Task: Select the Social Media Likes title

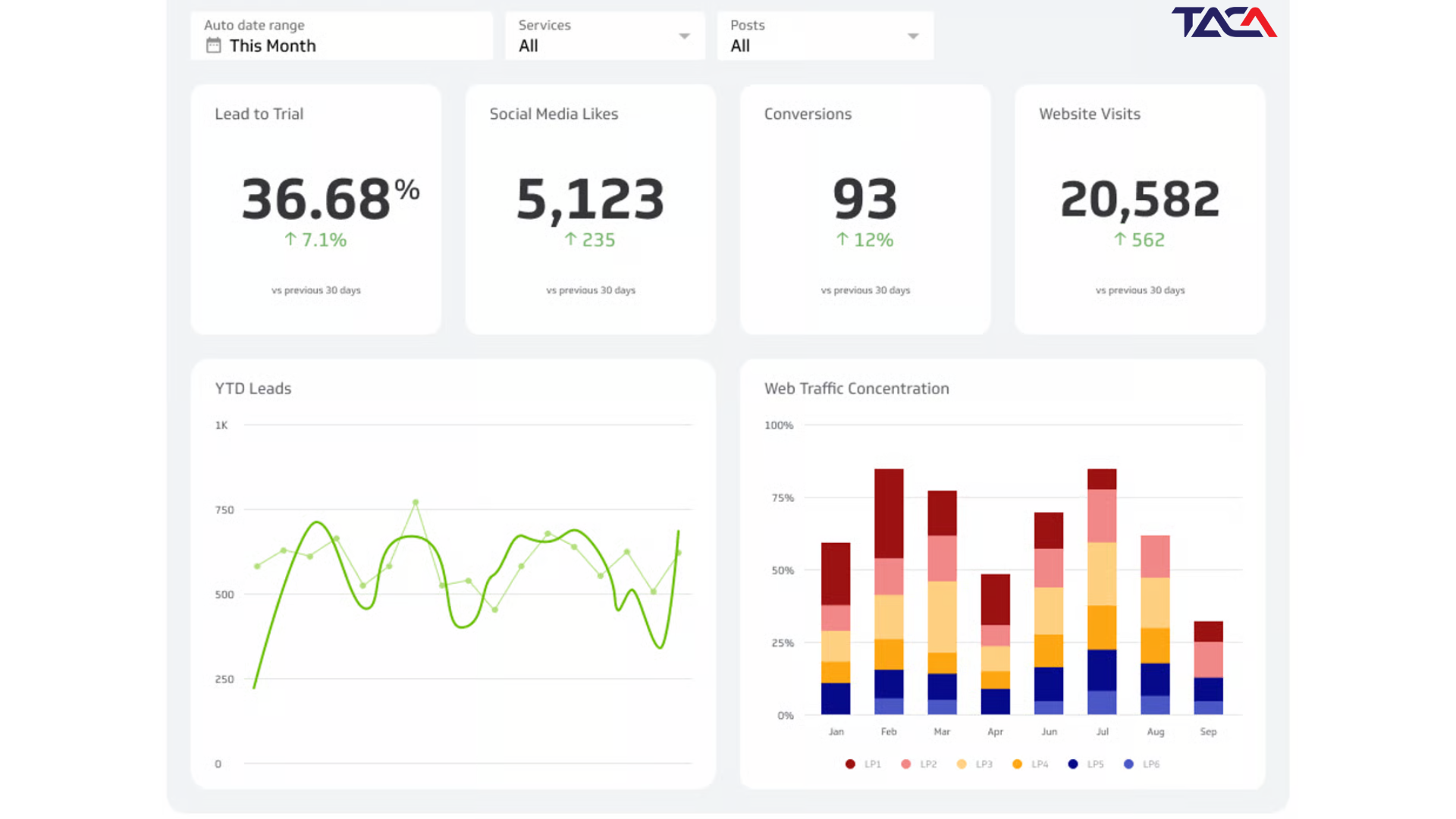Action: (554, 114)
